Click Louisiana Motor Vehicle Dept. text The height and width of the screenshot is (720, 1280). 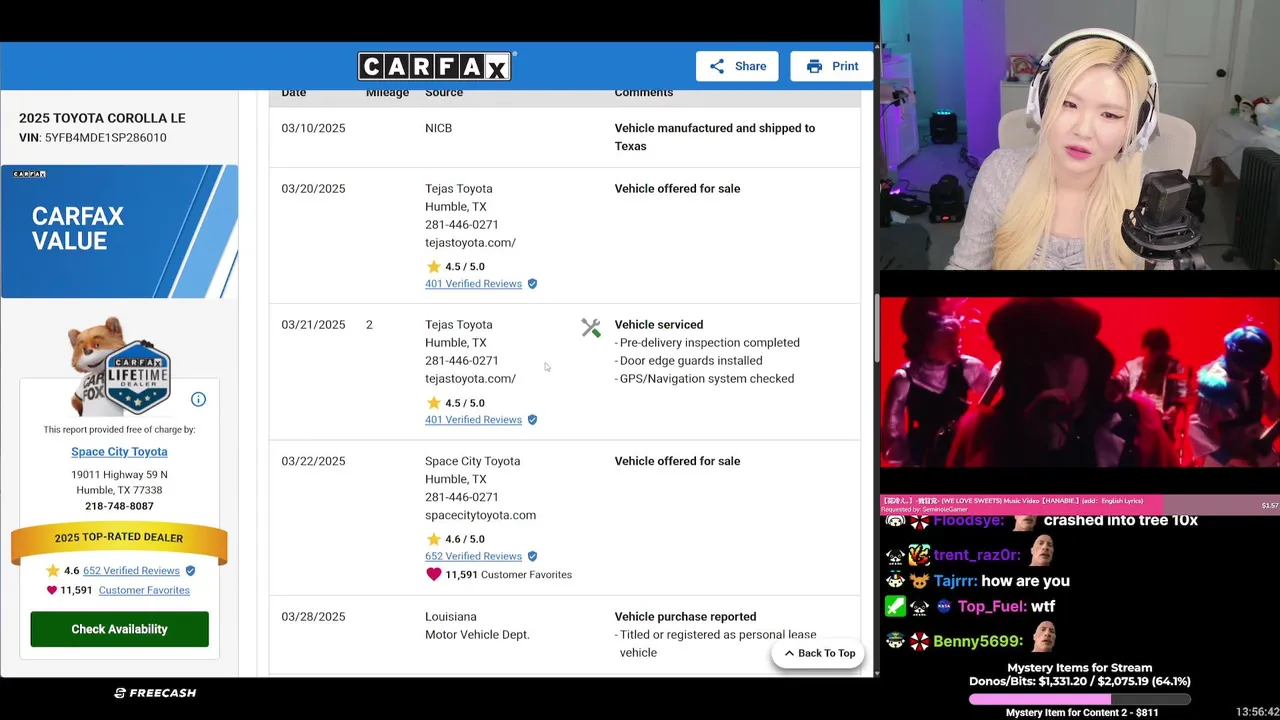tap(477, 626)
